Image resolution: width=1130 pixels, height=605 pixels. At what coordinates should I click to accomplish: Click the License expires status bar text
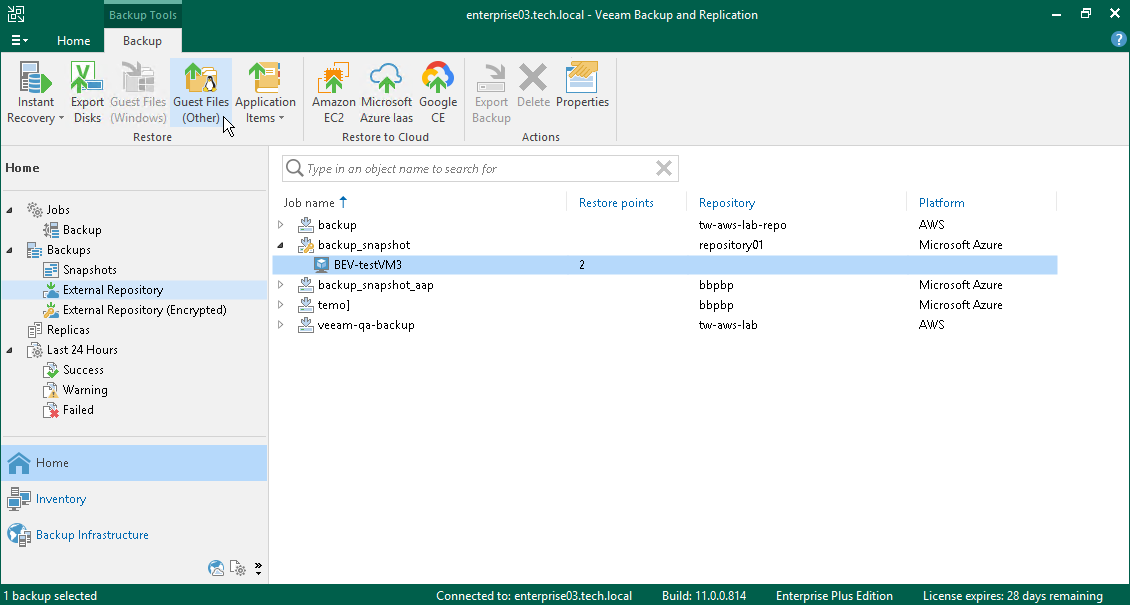1013,596
